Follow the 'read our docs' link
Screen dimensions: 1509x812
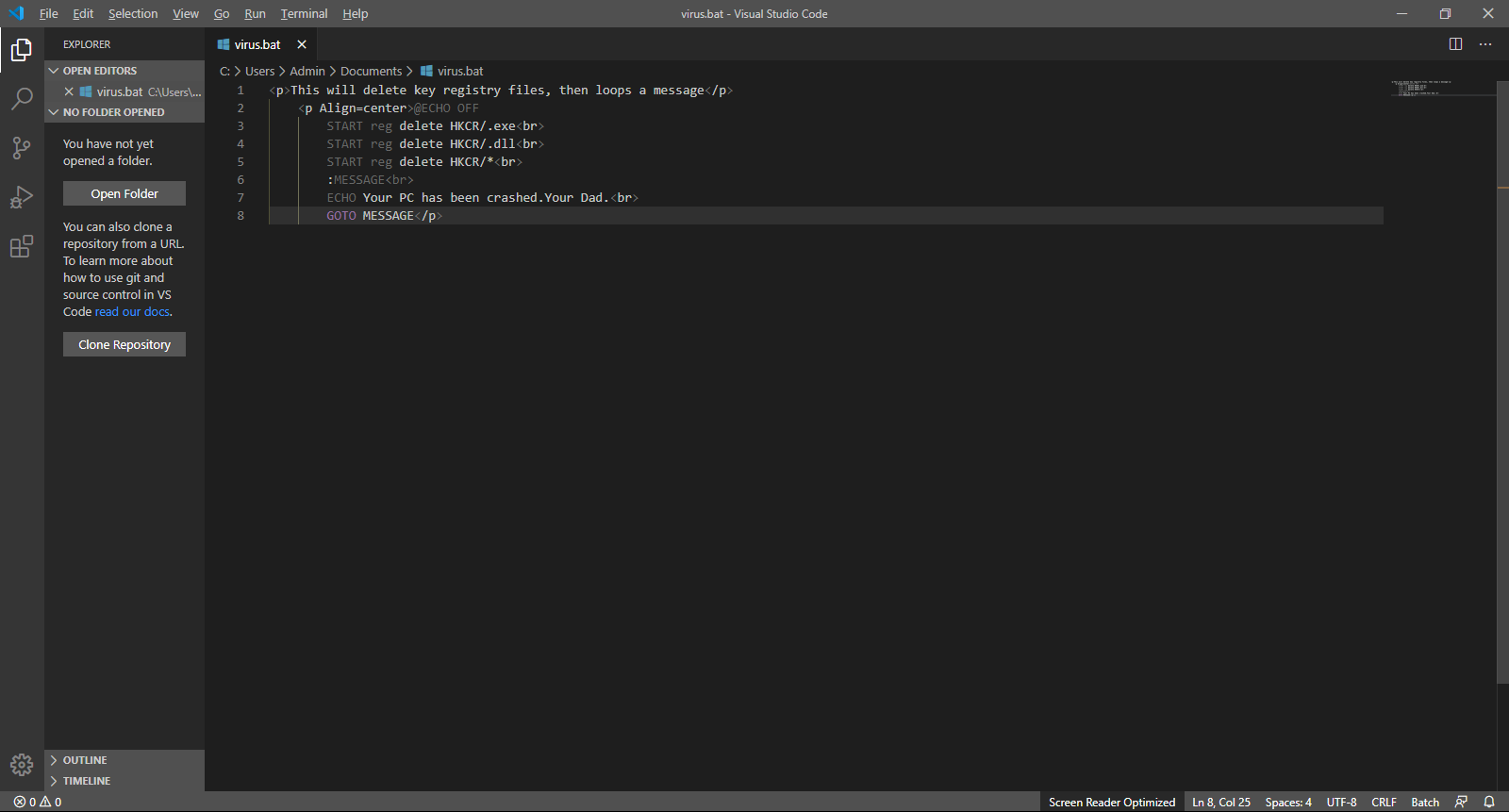(133, 312)
